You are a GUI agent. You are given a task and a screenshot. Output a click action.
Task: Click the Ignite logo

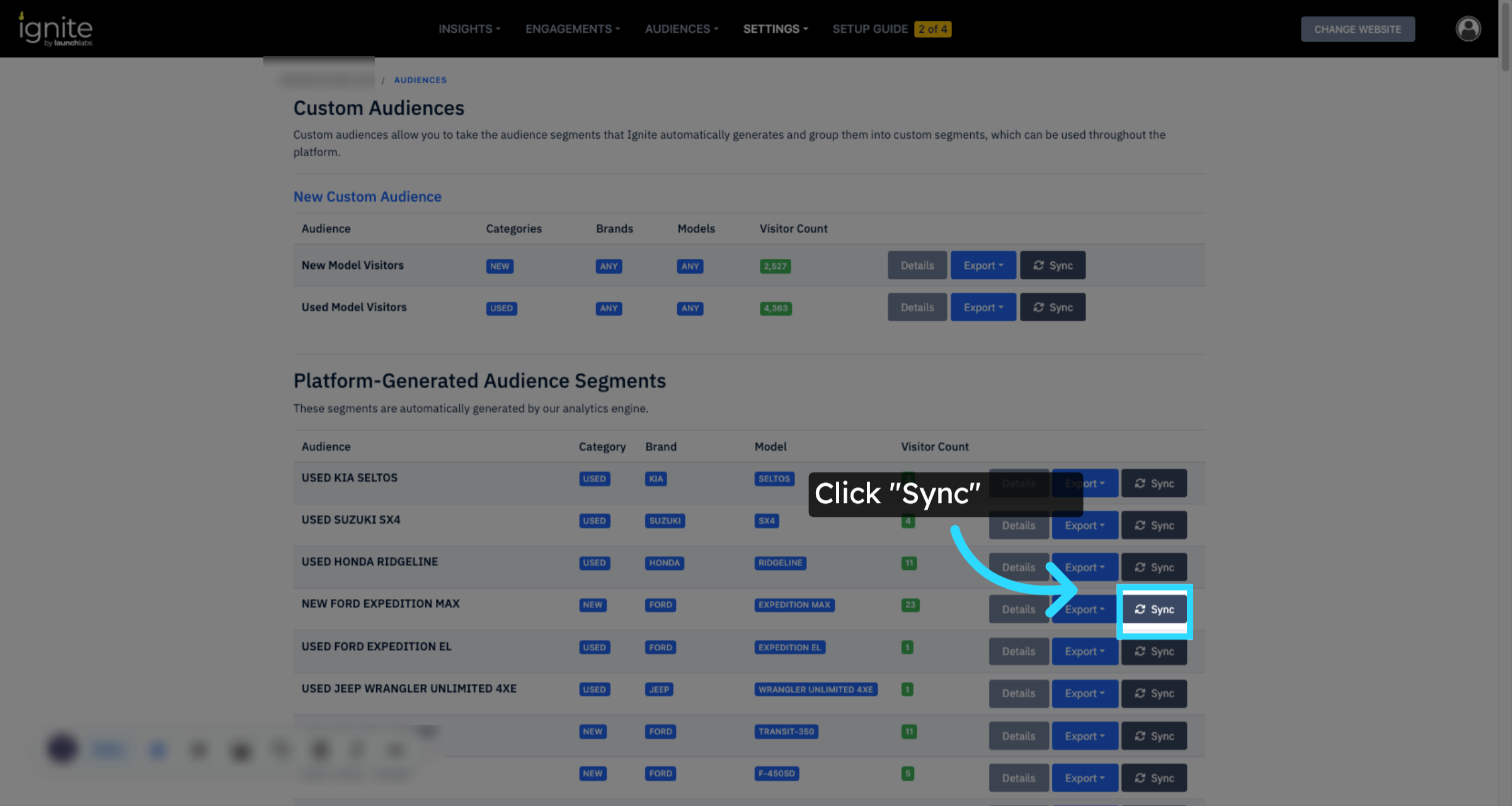coord(55,29)
